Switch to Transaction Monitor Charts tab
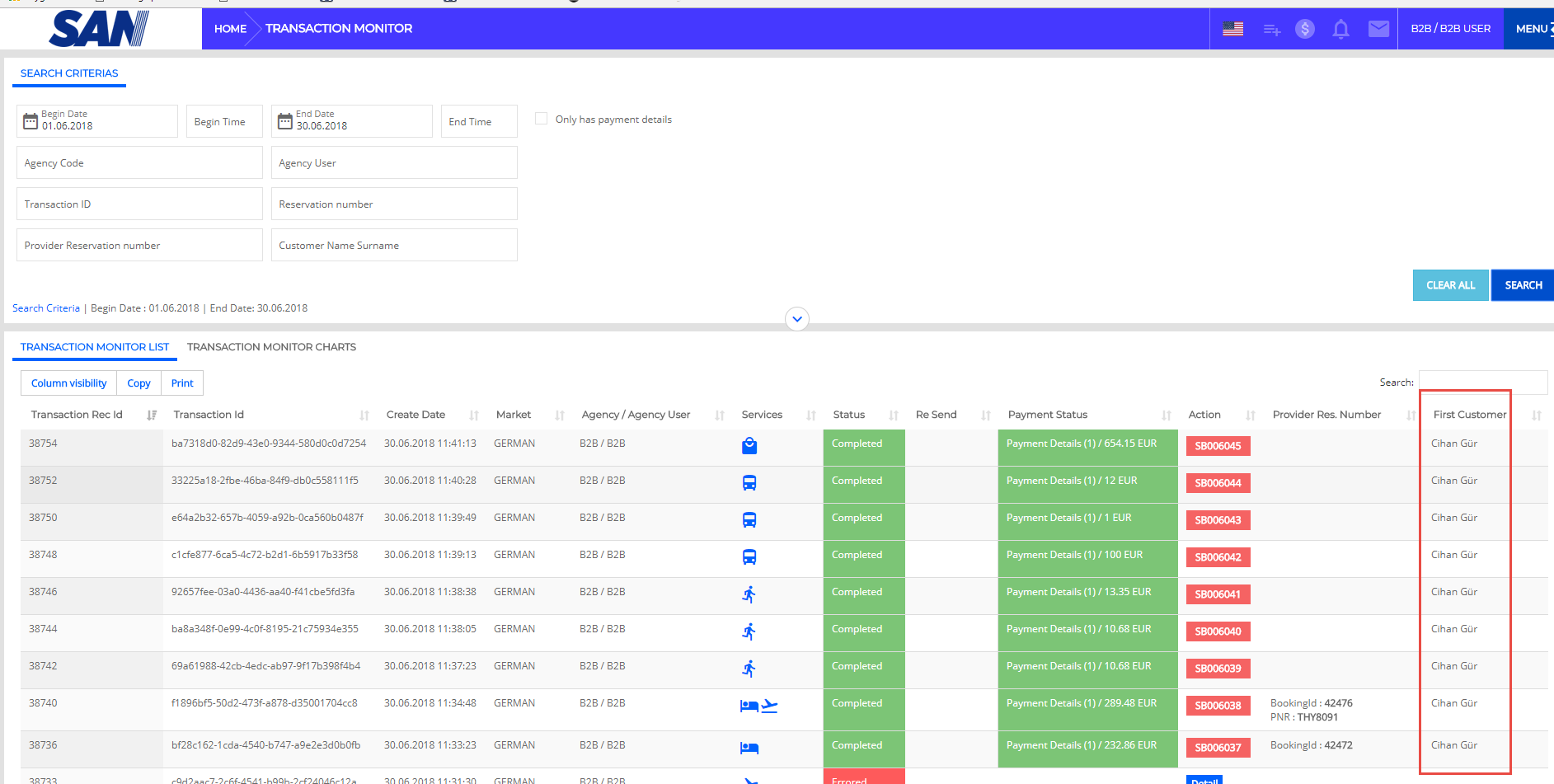Screen dimensions: 1554x784 [271, 347]
